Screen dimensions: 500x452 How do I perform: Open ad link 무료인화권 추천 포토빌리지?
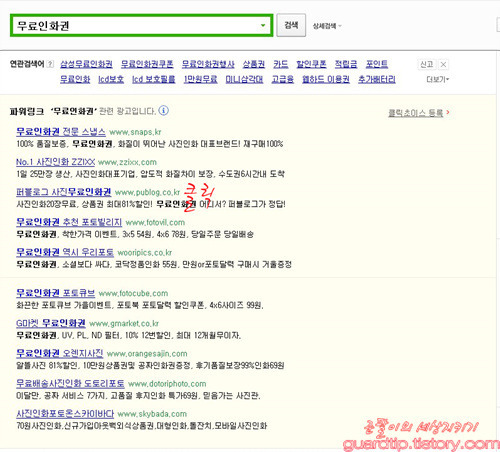(x=69, y=222)
